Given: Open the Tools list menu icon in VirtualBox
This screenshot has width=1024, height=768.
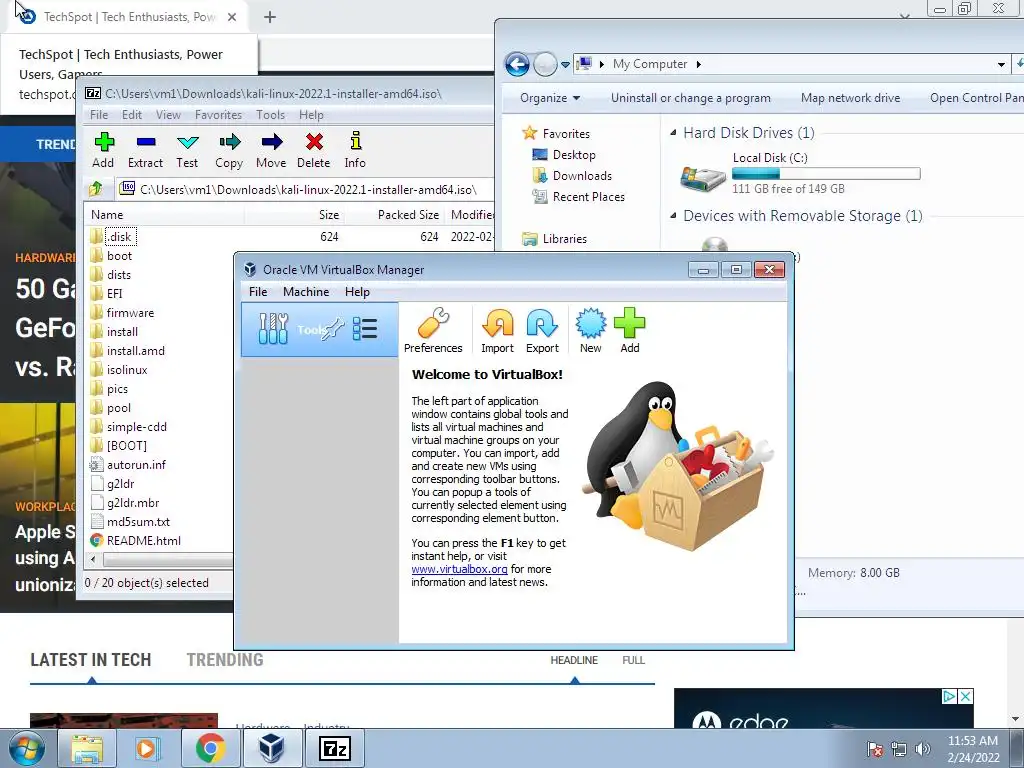Looking at the screenshot, I should 365,328.
